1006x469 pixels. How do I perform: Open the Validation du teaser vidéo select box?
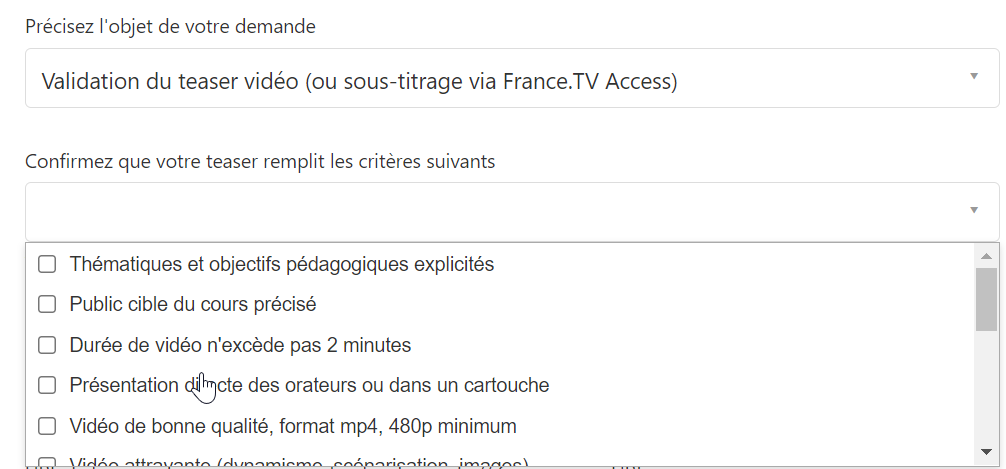[512, 78]
